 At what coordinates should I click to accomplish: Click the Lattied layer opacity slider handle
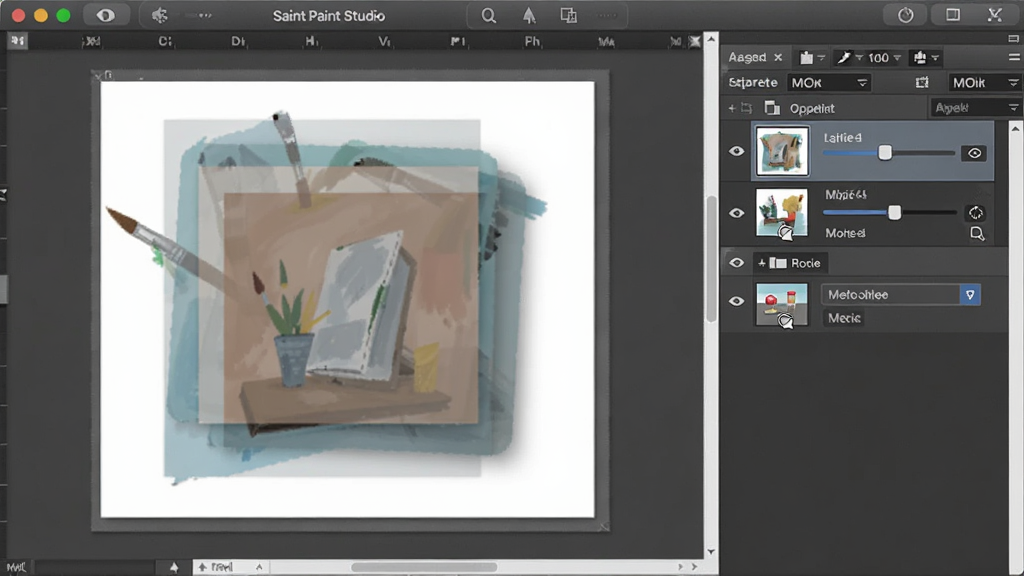click(x=884, y=153)
